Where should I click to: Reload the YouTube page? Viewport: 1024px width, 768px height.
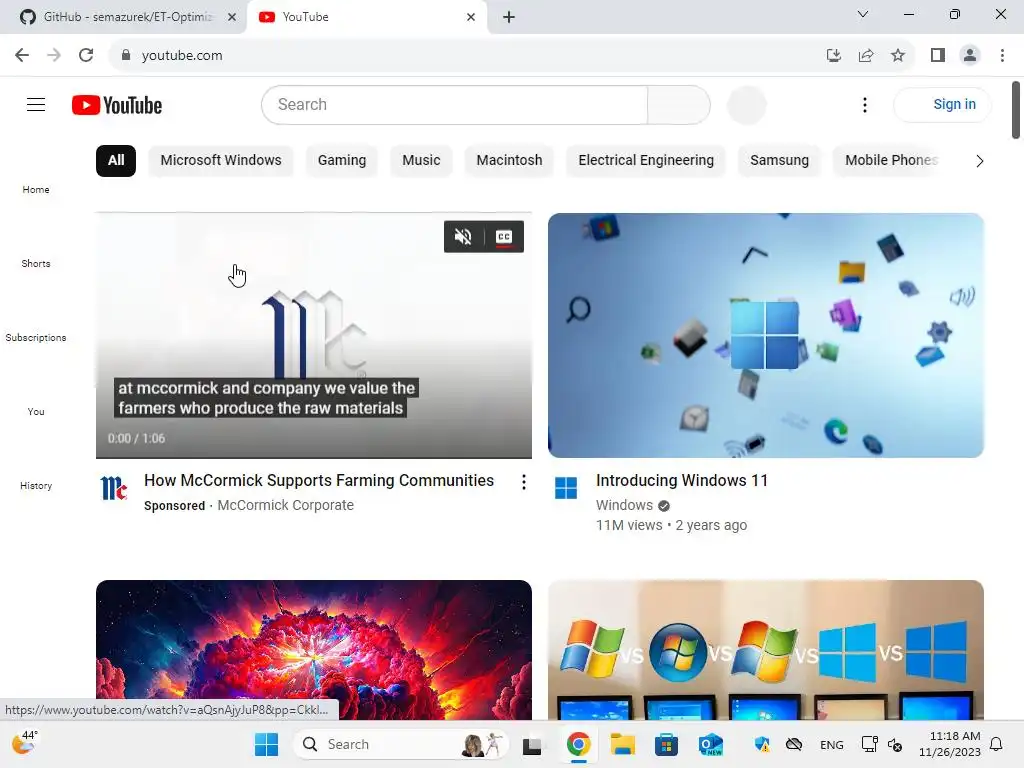86,55
